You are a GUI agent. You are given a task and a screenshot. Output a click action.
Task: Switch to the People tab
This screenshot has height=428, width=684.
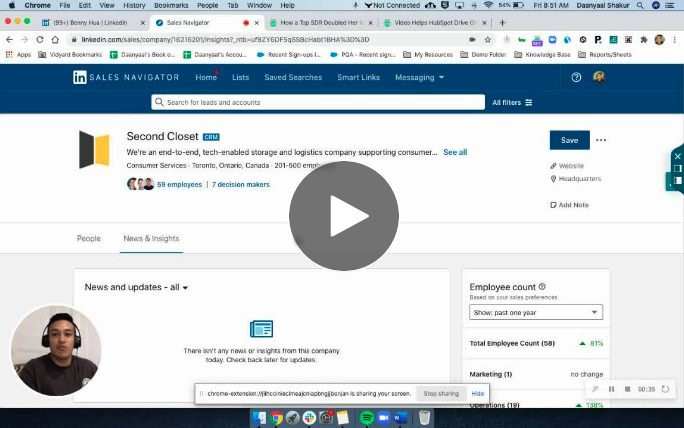pos(89,238)
